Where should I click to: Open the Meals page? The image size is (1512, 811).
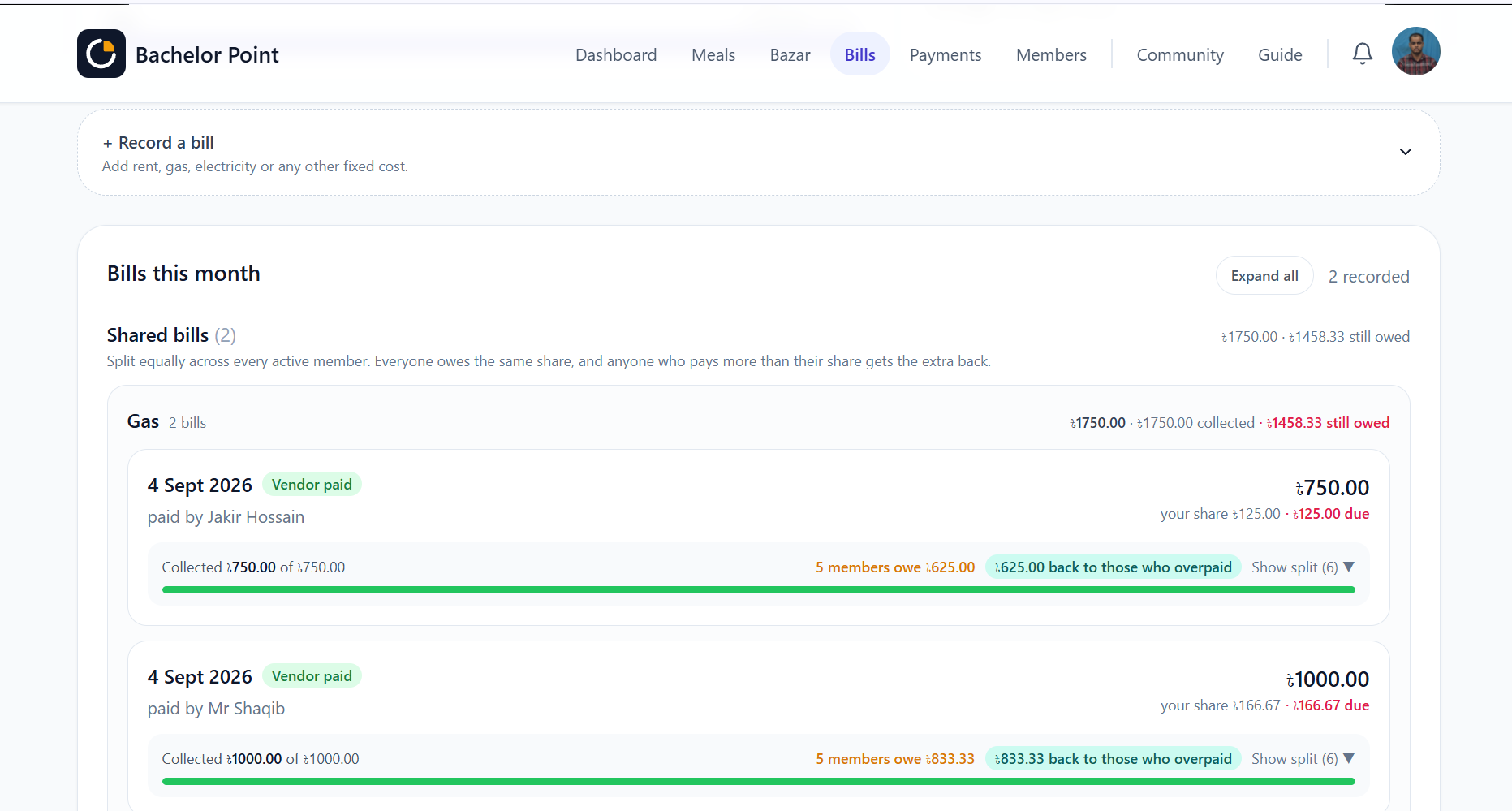click(x=713, y=54)
